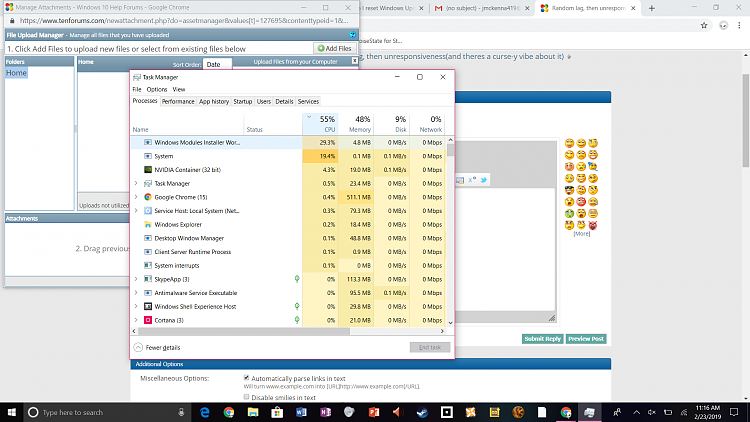
Task: Select the NVIDIA Container (32 bit) row
Action: [x=289, y=170]
